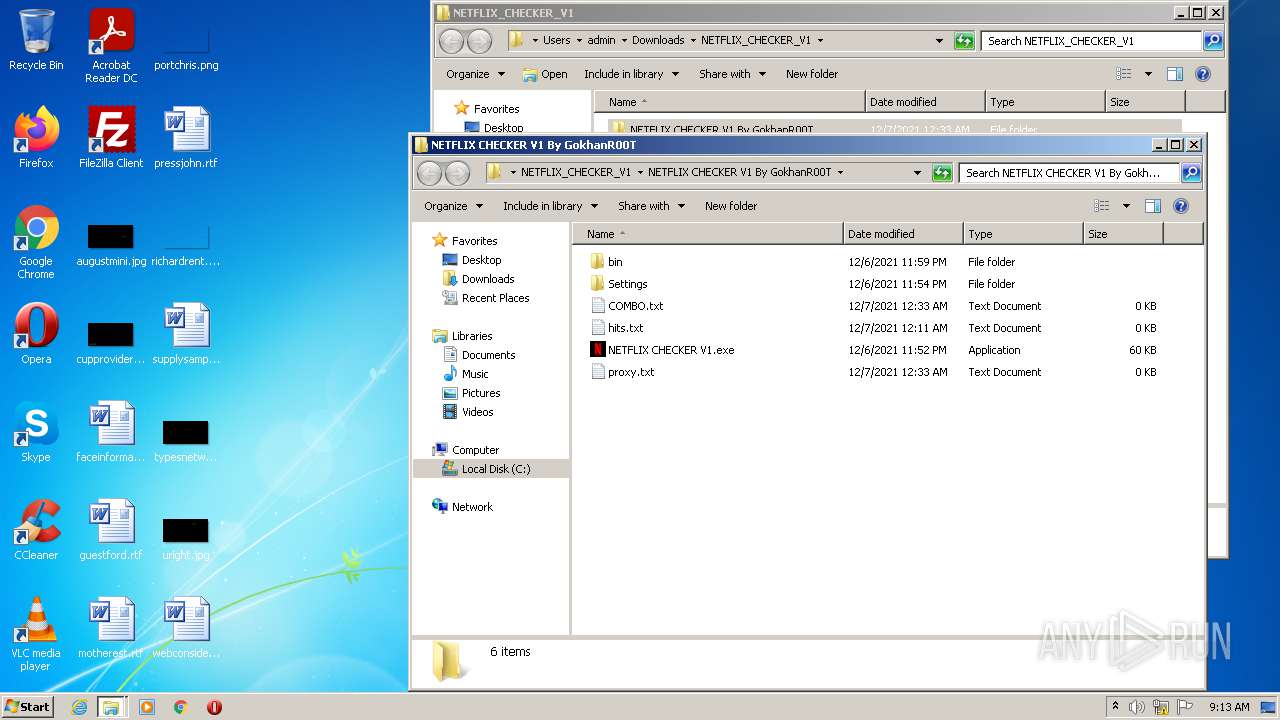Launch Google Chrome desktop shortcut
Screen dimensions: 1280x720
tap(36, 242)
